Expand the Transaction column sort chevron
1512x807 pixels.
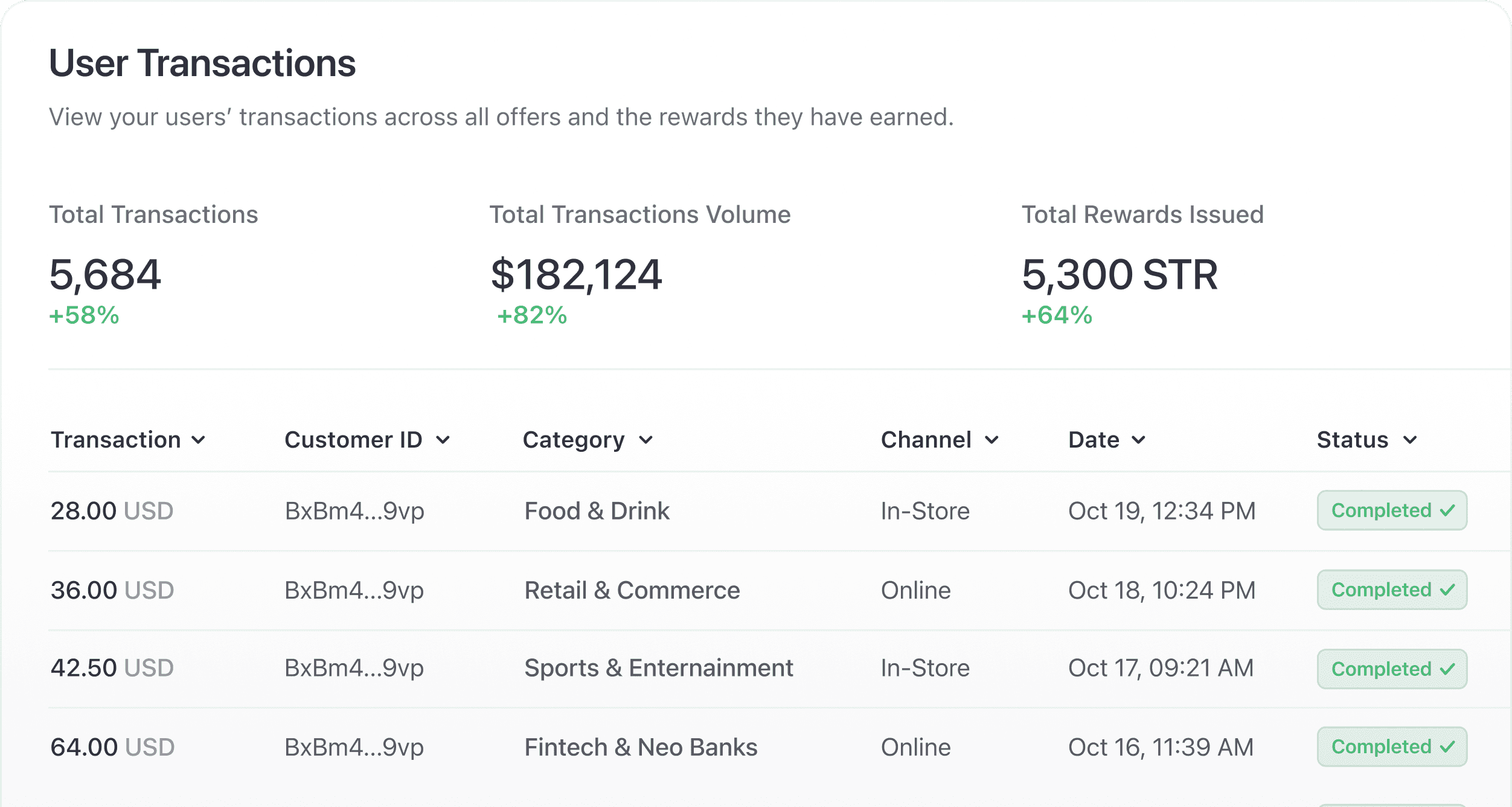click(198, 440)
